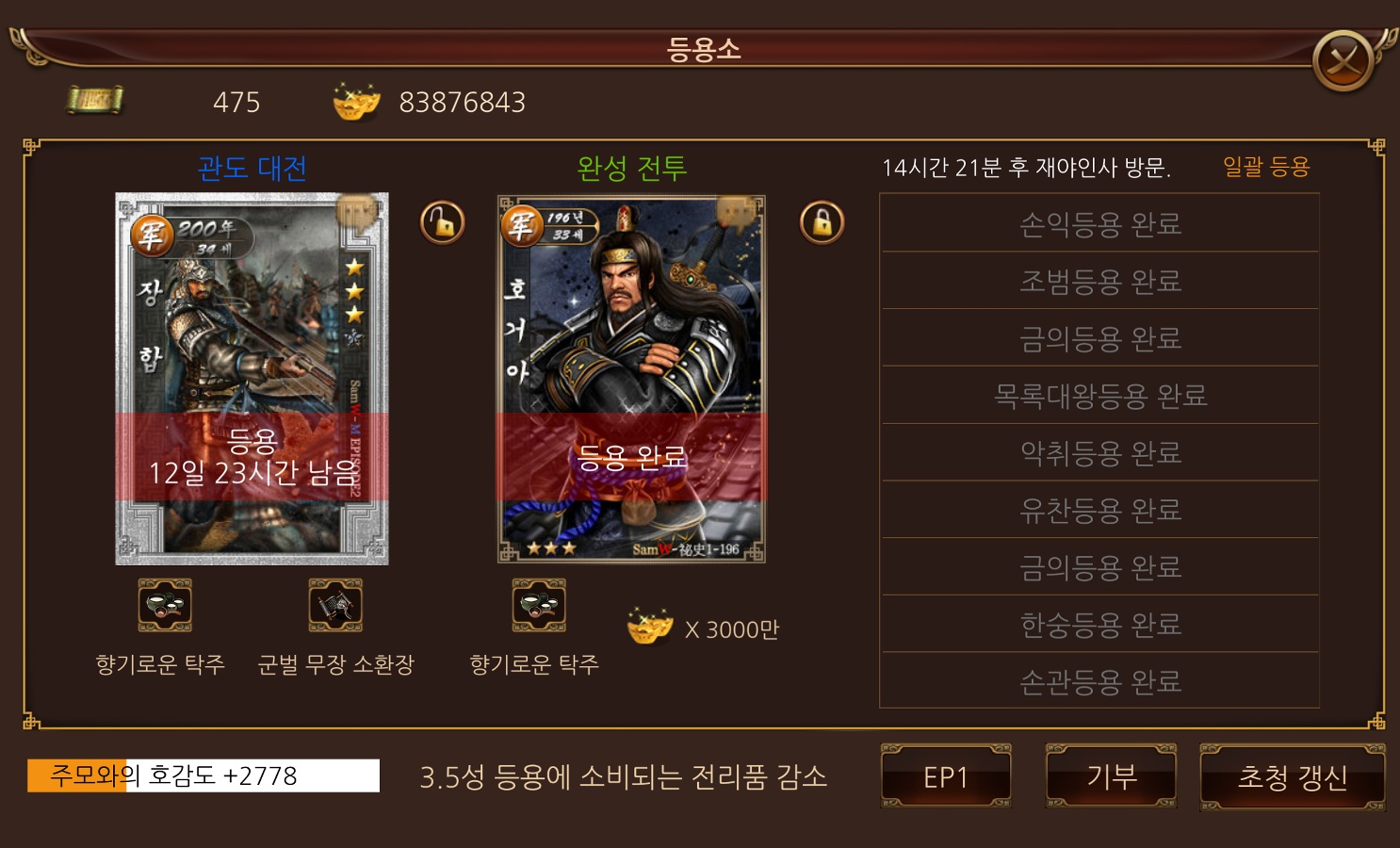Viewport: 1400px width, 848px height.
Task: Toggle the locked padlock beside 호거아 card
Action: click(x=822, y=223)
